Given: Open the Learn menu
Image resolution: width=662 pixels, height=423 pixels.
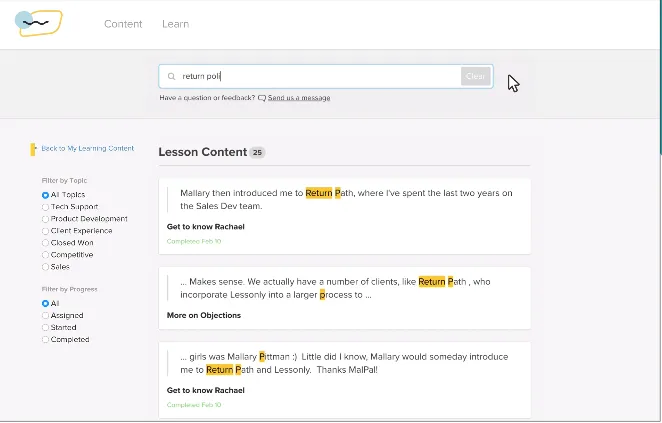Looking at the screenshot, I should [176, 24].
